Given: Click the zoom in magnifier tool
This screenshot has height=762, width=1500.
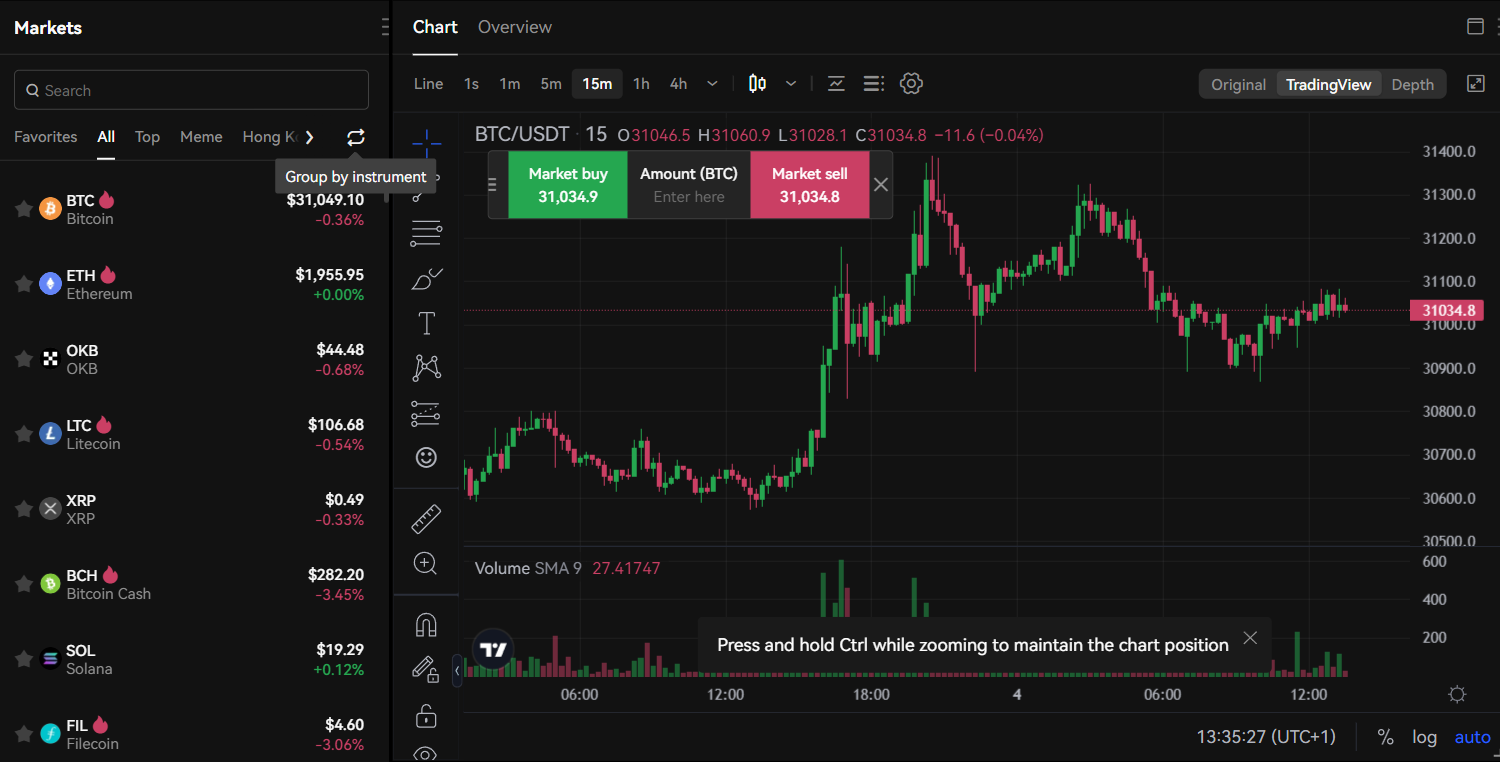Looking at the screenshot, I should (x=426, y=564).
